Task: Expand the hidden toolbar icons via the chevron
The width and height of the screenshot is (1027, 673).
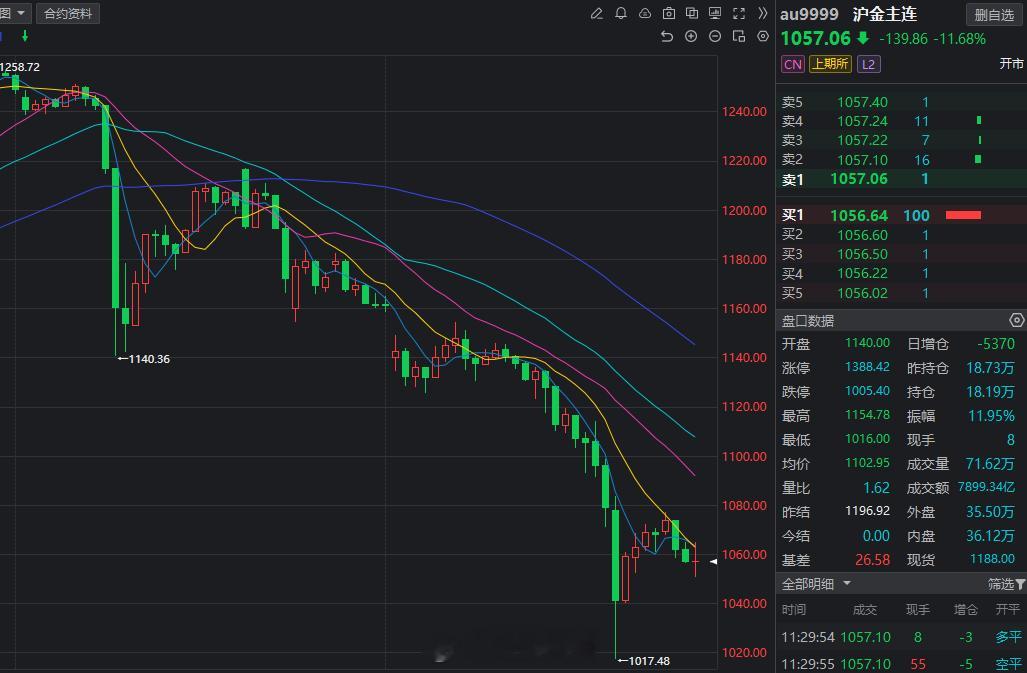Action: click(x=763, y=13)
